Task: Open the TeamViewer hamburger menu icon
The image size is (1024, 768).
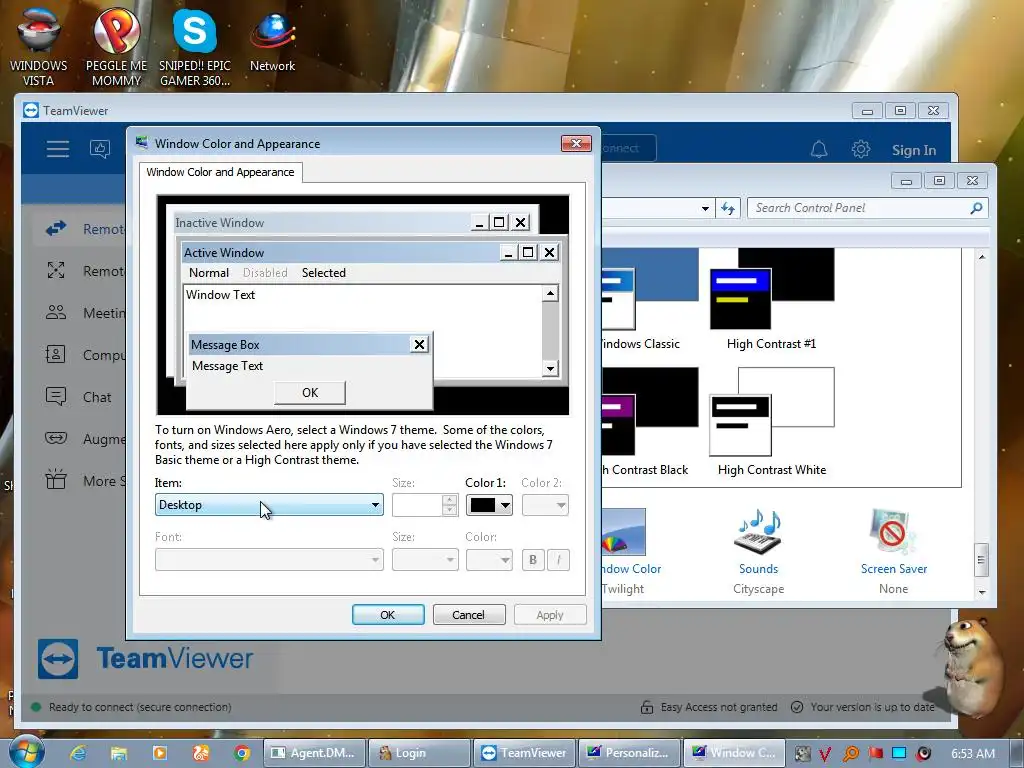Action: (57, 149)
